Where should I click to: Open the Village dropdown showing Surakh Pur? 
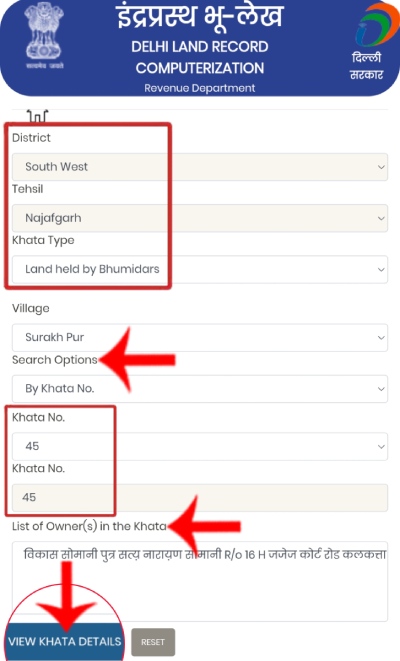click(x=200, y=337)
